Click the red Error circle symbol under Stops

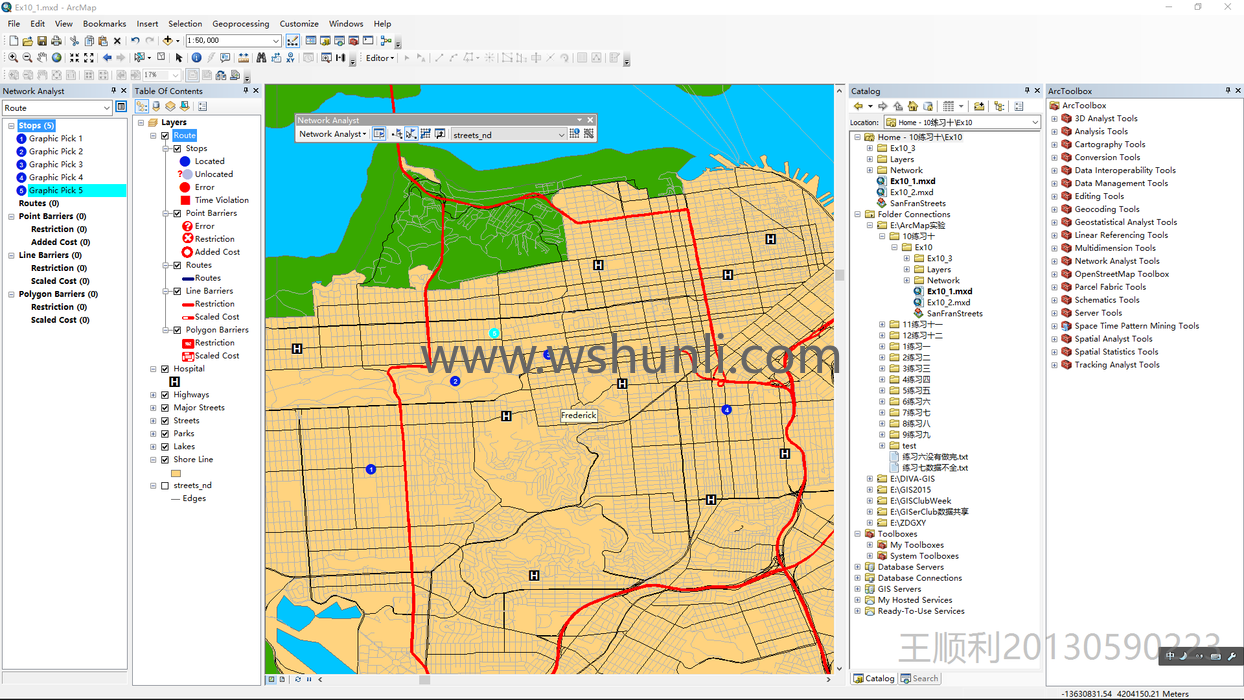coord(185,187)
